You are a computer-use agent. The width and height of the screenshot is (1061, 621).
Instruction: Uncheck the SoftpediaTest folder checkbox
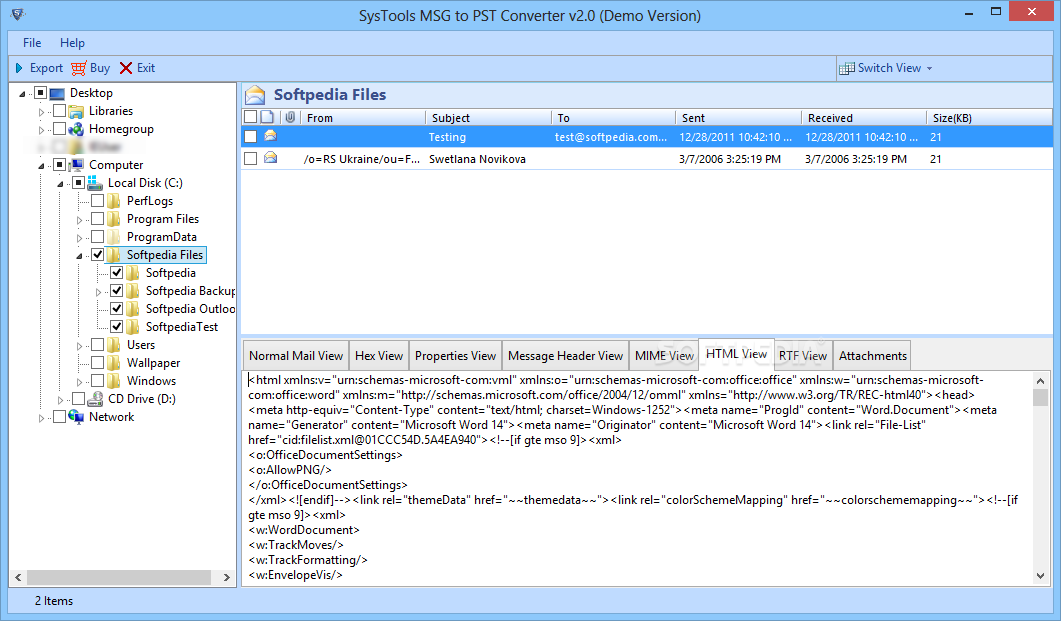point(116,327)
